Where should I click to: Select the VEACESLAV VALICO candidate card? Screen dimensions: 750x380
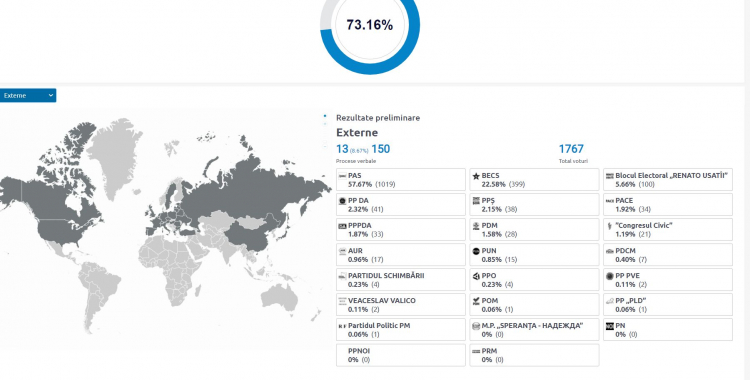click(x=401, y=304)
